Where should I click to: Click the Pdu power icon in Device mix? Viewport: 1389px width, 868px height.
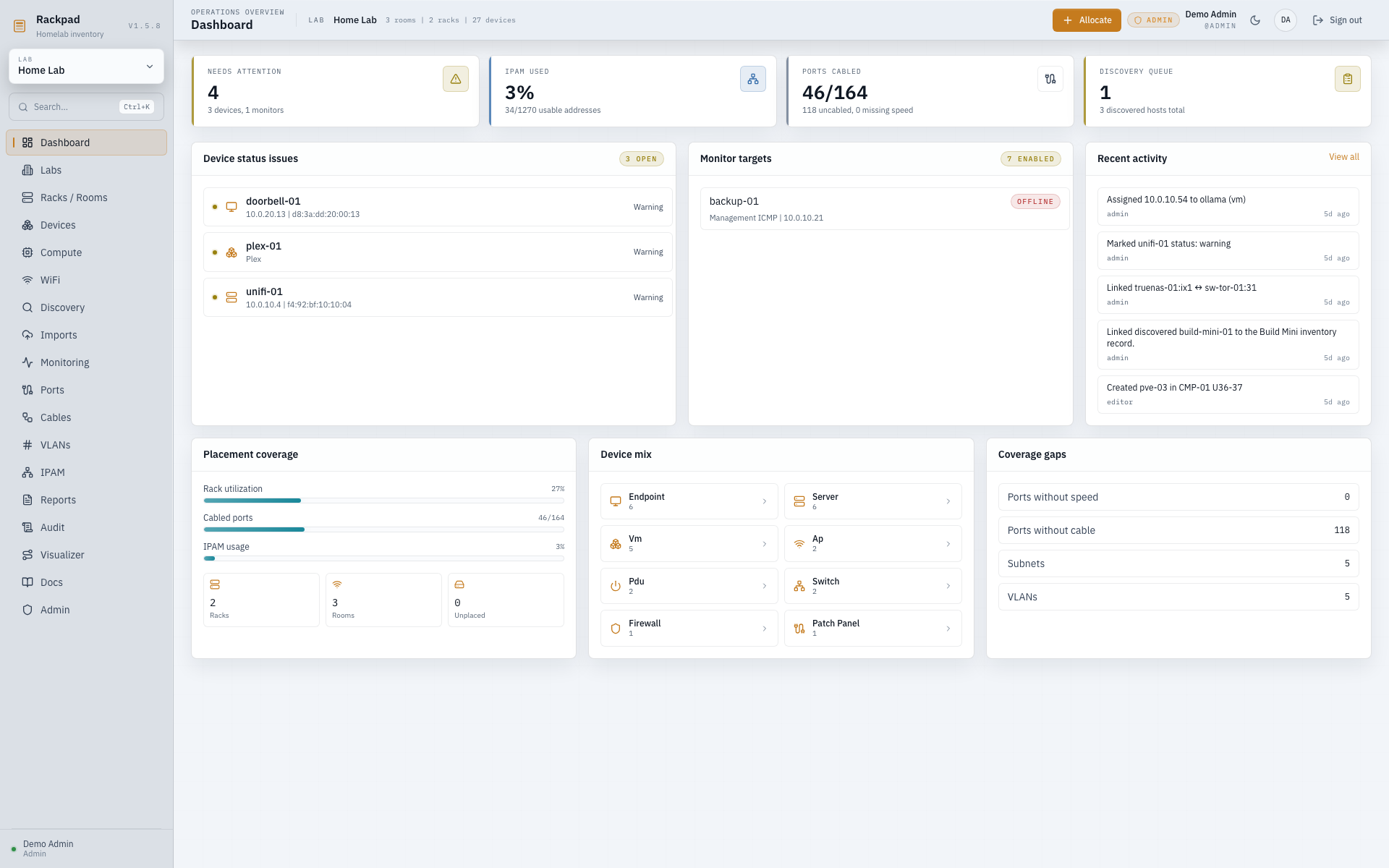point(616,586)
